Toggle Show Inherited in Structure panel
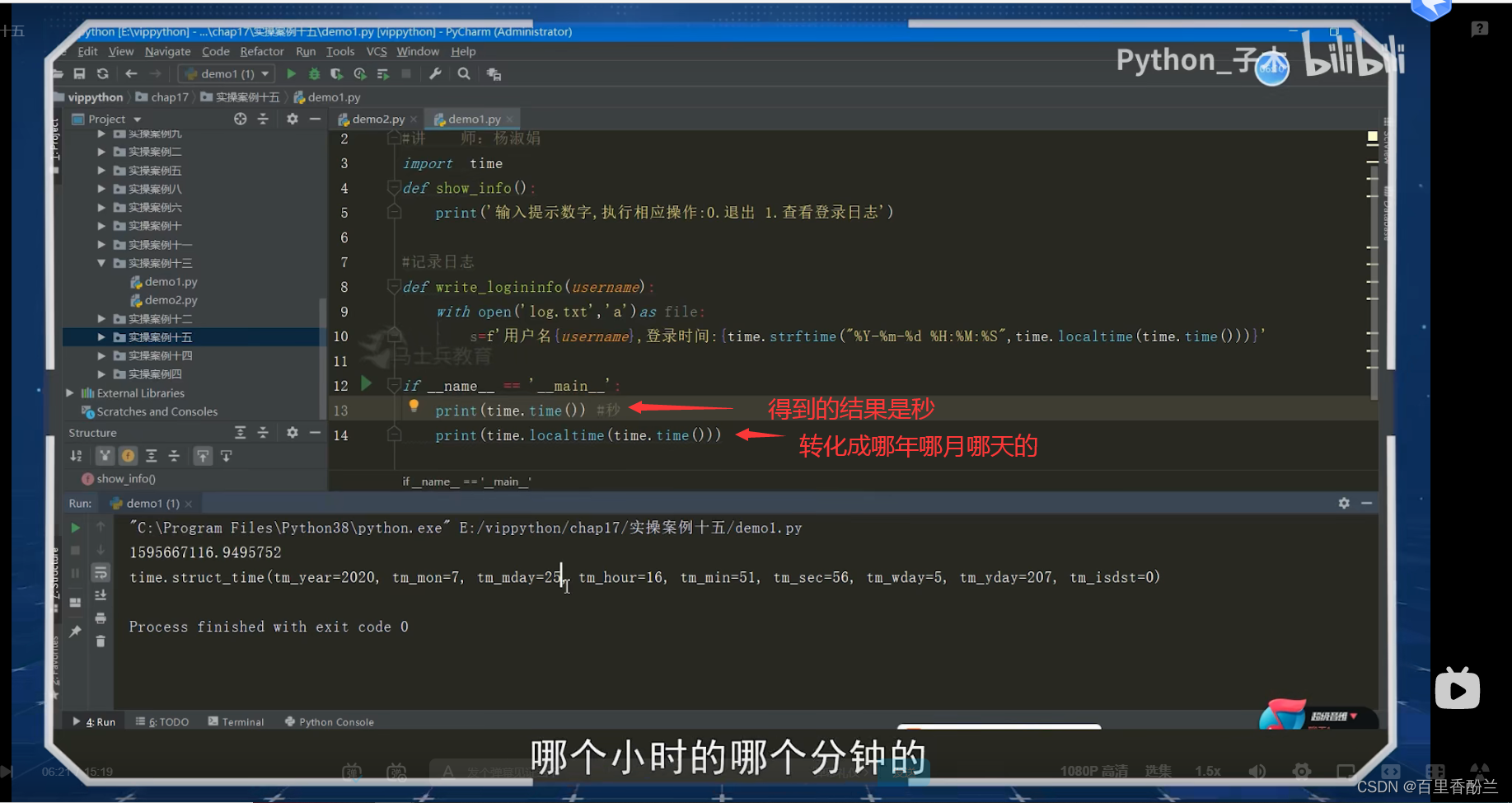This screenshot has width=1512, height=803. 105,456
